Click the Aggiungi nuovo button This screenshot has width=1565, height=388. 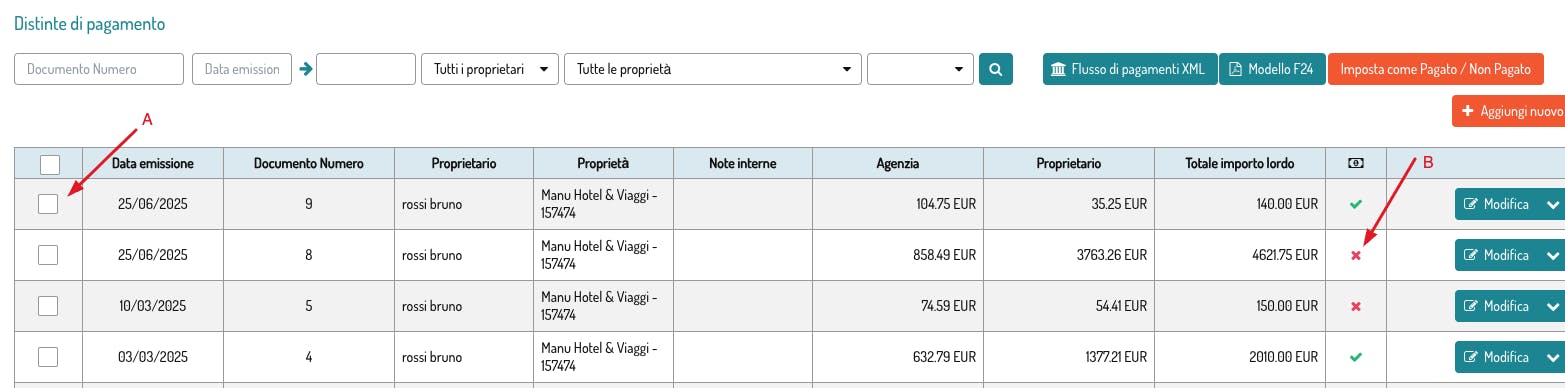[x=1508, y=111]
